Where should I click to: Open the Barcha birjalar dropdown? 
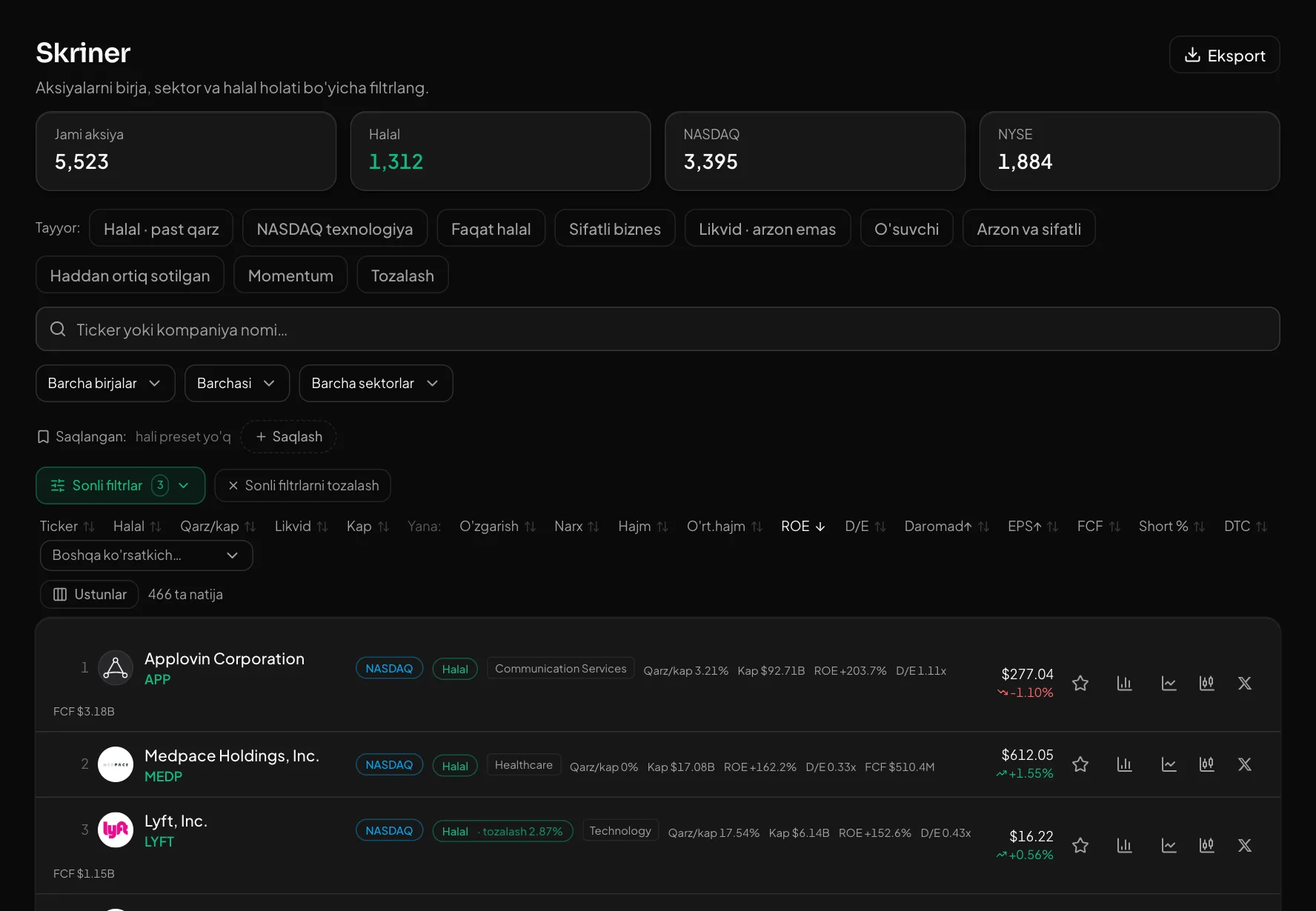(105, 383)
